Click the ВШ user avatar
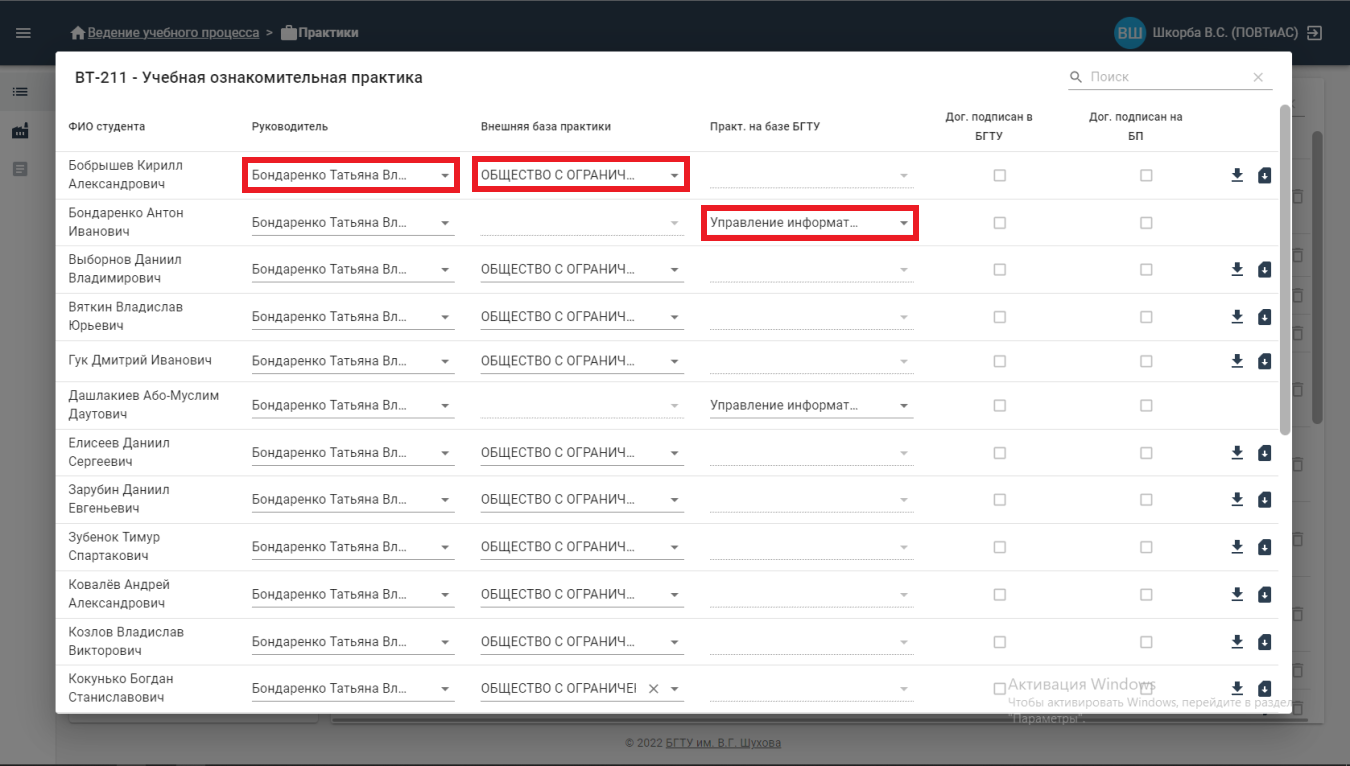The image size is (1350, 766). [1130, 33]
